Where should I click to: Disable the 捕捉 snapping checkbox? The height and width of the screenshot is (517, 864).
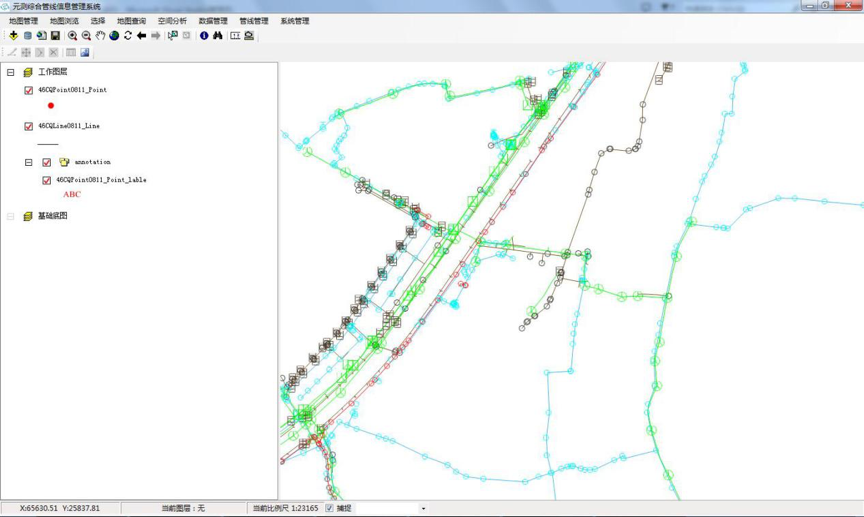[329, 508]
